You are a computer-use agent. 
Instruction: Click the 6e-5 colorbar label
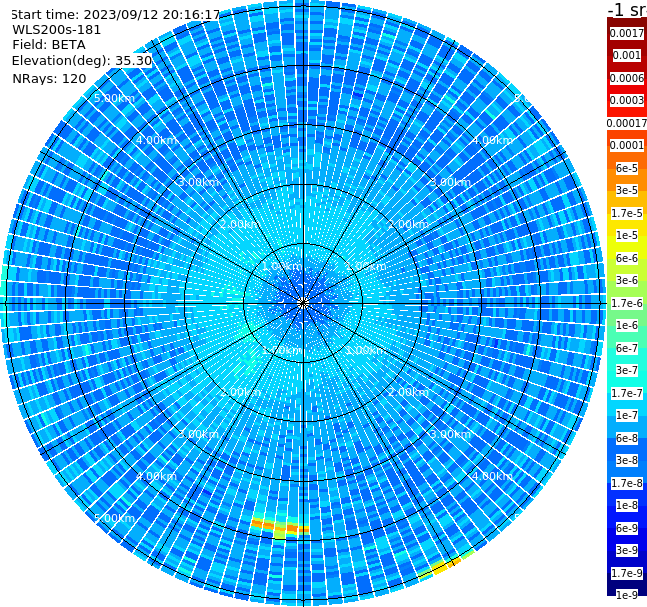point(627,168)
